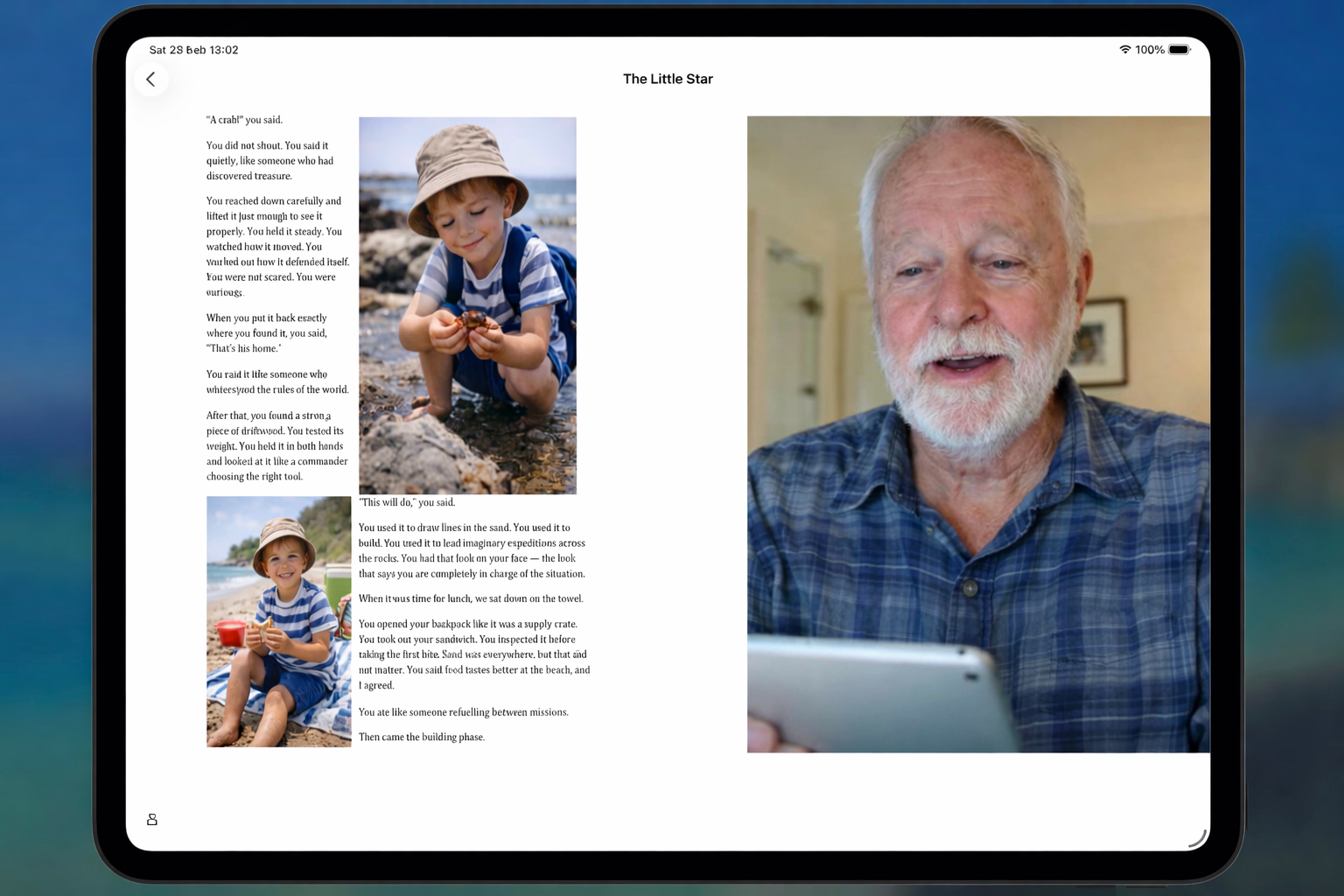Click "The Little Star" title
Viewport: 1344px width, 896px height.
click(668, 79)
